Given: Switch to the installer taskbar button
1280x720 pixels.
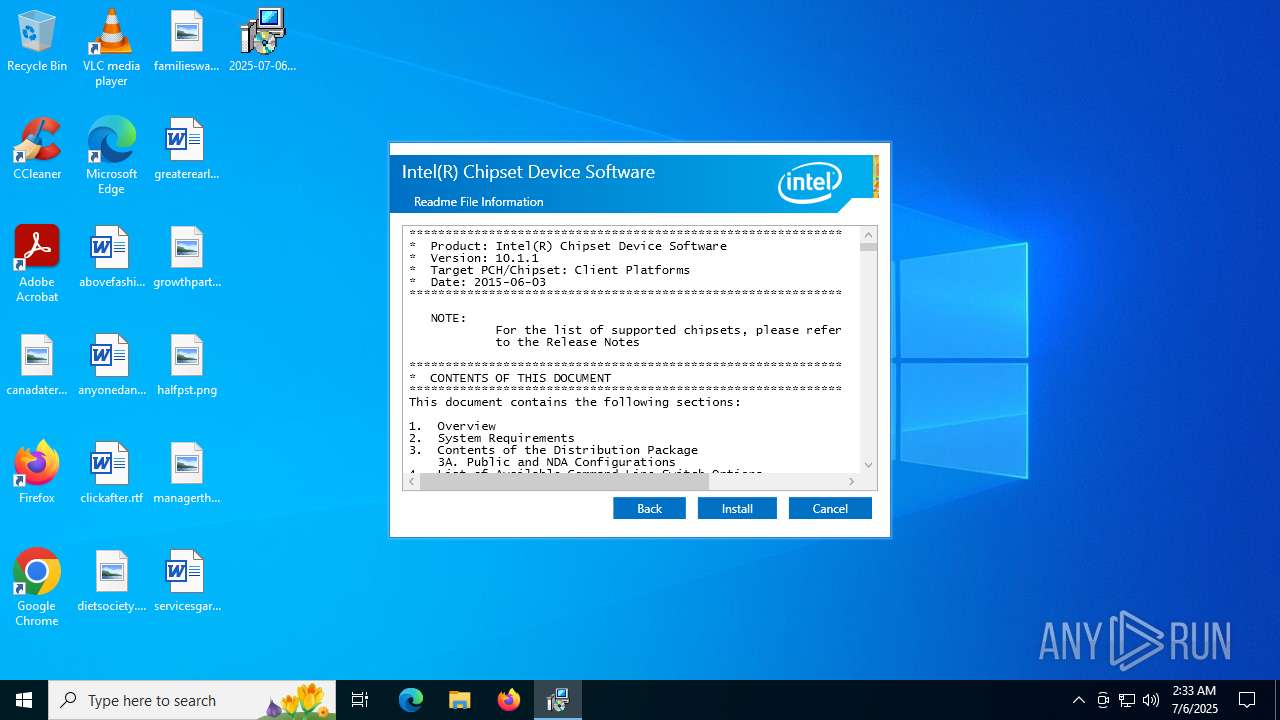Looking at the screenshot, I should click(558, 700).
